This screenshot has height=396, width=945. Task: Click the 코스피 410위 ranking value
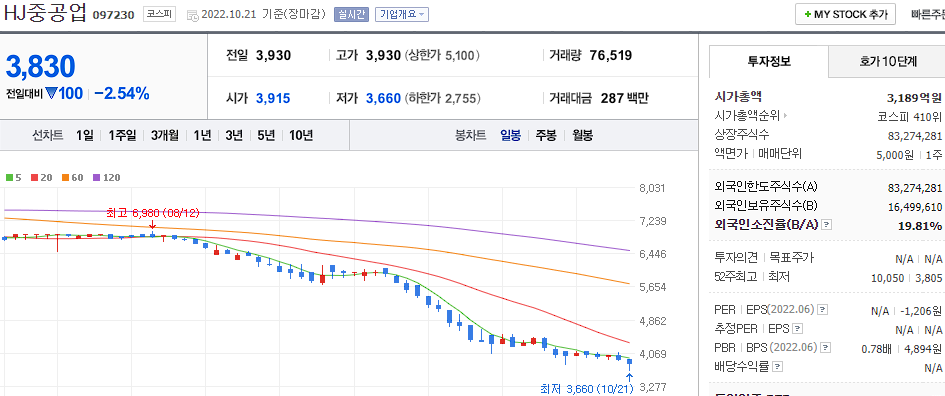pyautogui.click(x=909, y=116)
